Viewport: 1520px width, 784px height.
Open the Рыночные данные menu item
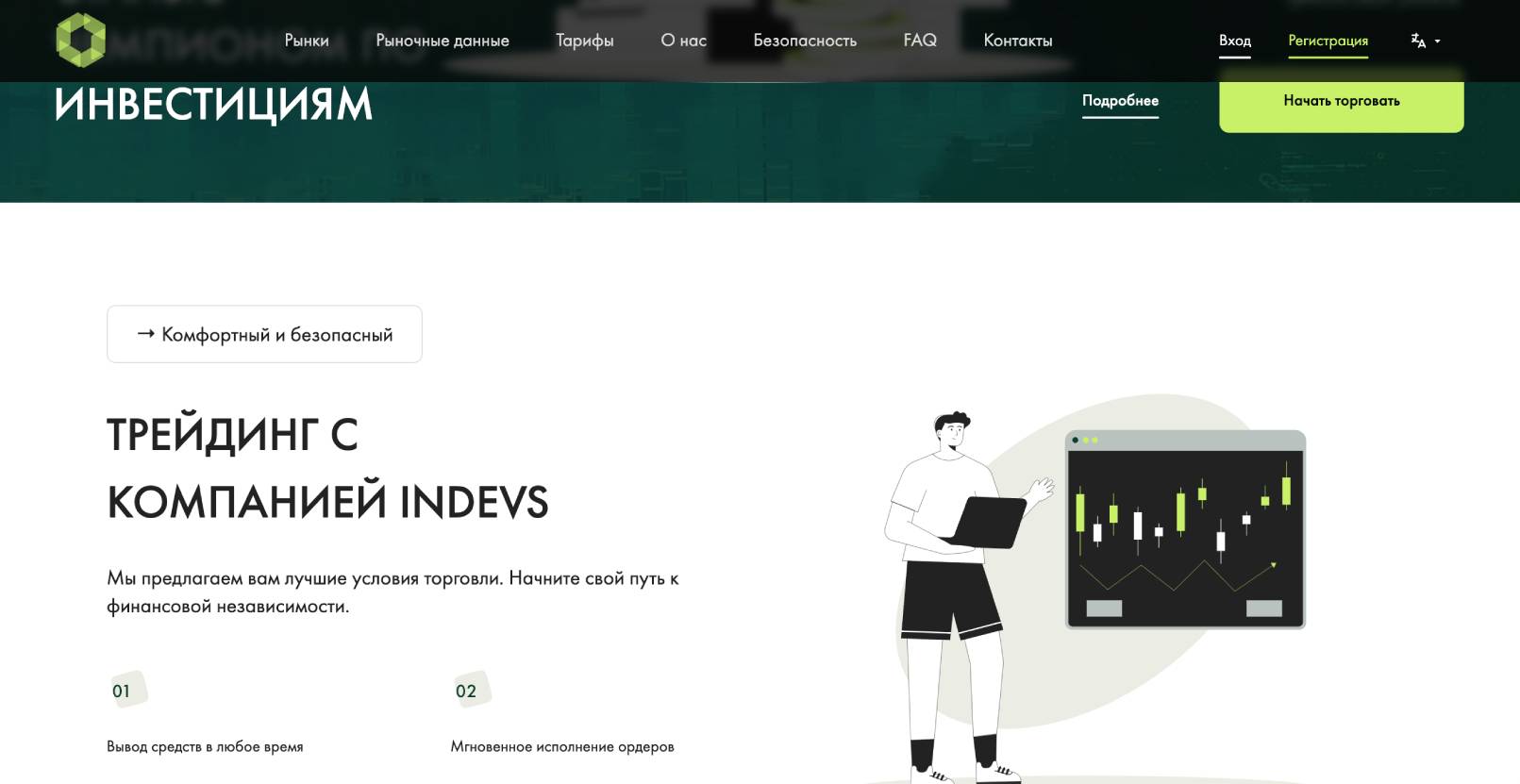(443, 41)
